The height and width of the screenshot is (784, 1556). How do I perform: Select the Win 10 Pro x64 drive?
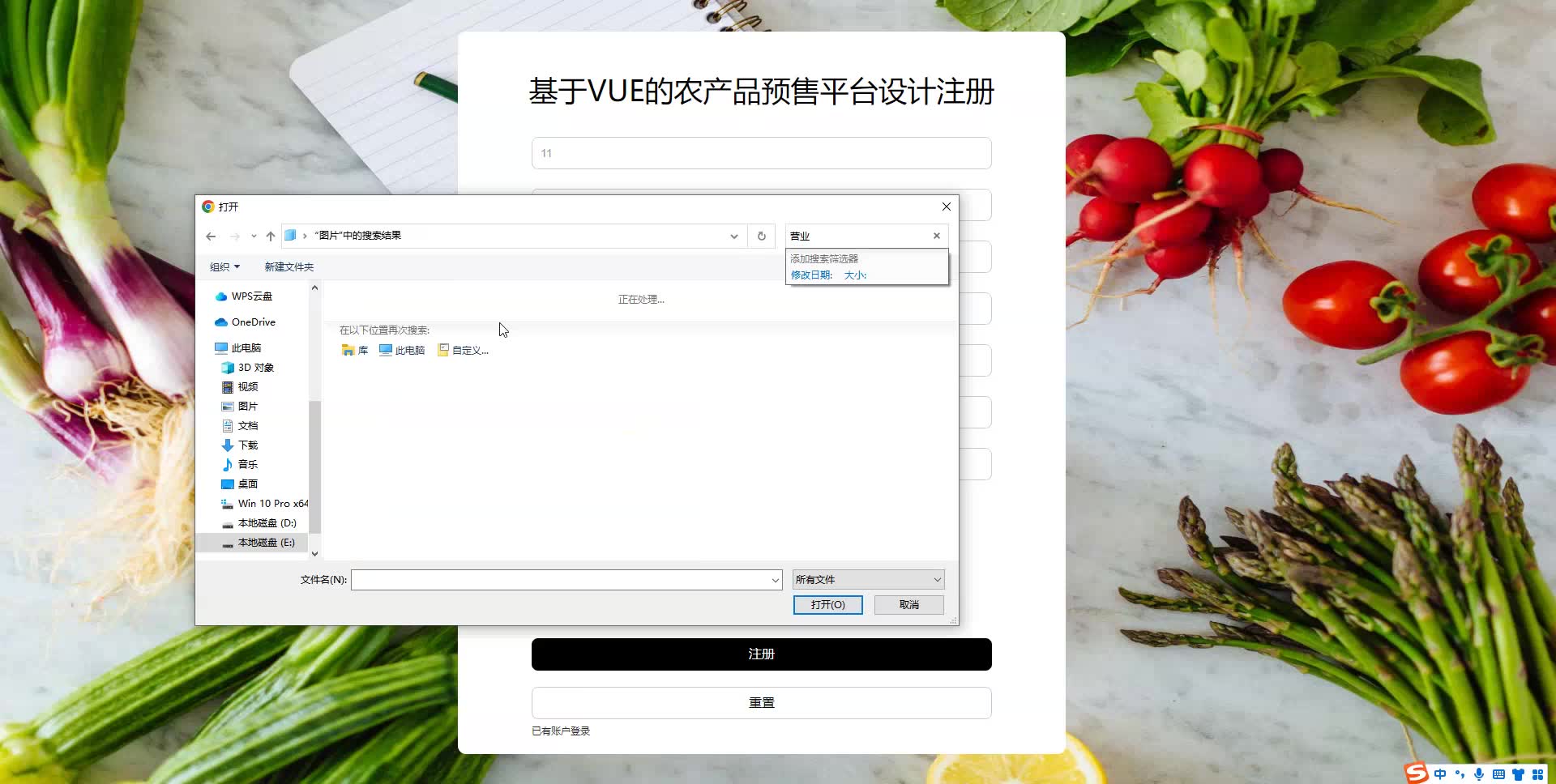coord(264,504)
